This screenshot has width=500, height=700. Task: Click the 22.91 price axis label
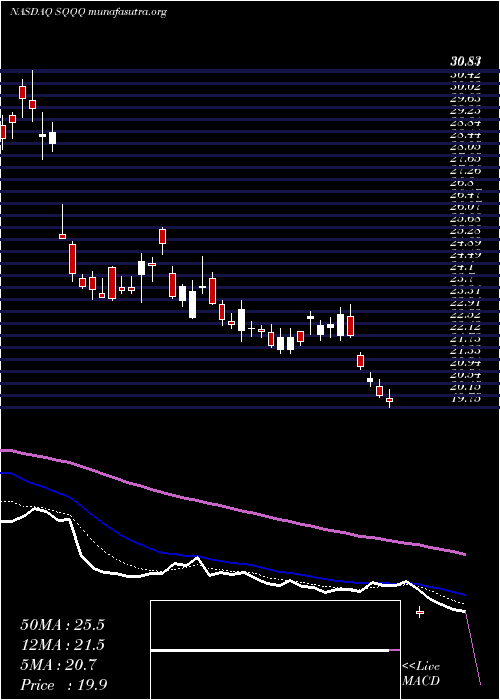click(465, 304)
